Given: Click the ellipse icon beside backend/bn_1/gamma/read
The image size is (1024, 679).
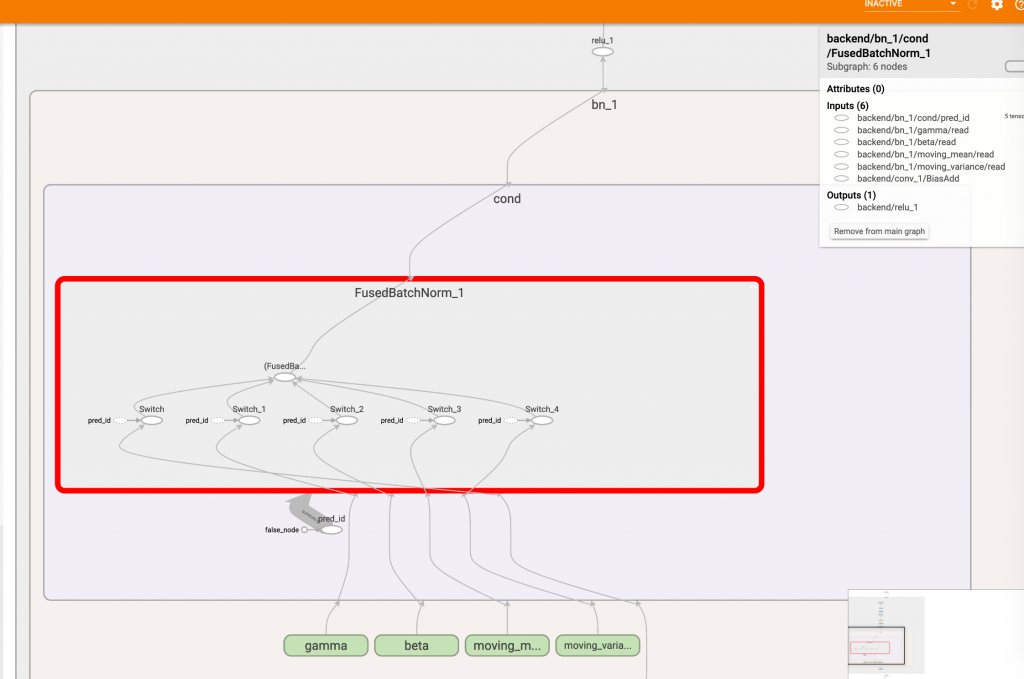Looking at the screenshot, I should click(841, 130).
